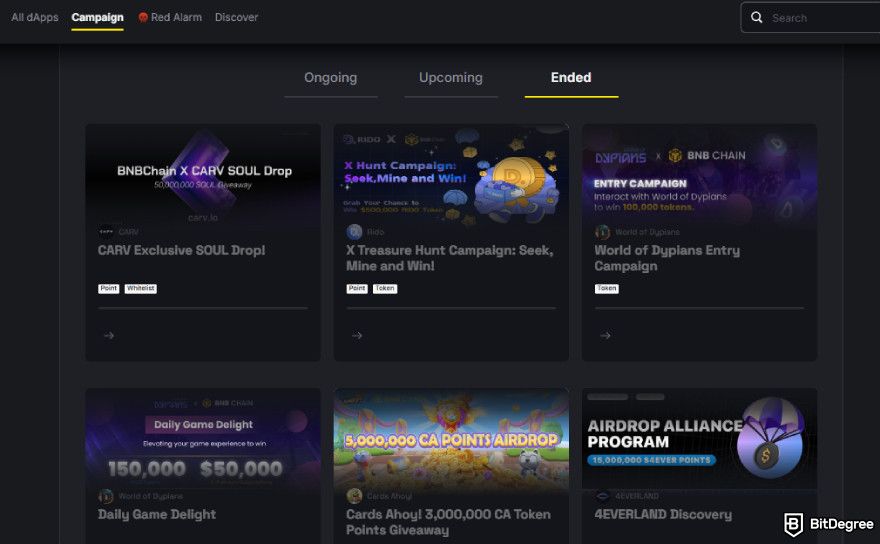Click the Cards Ahoy project name label

point(389,496)
